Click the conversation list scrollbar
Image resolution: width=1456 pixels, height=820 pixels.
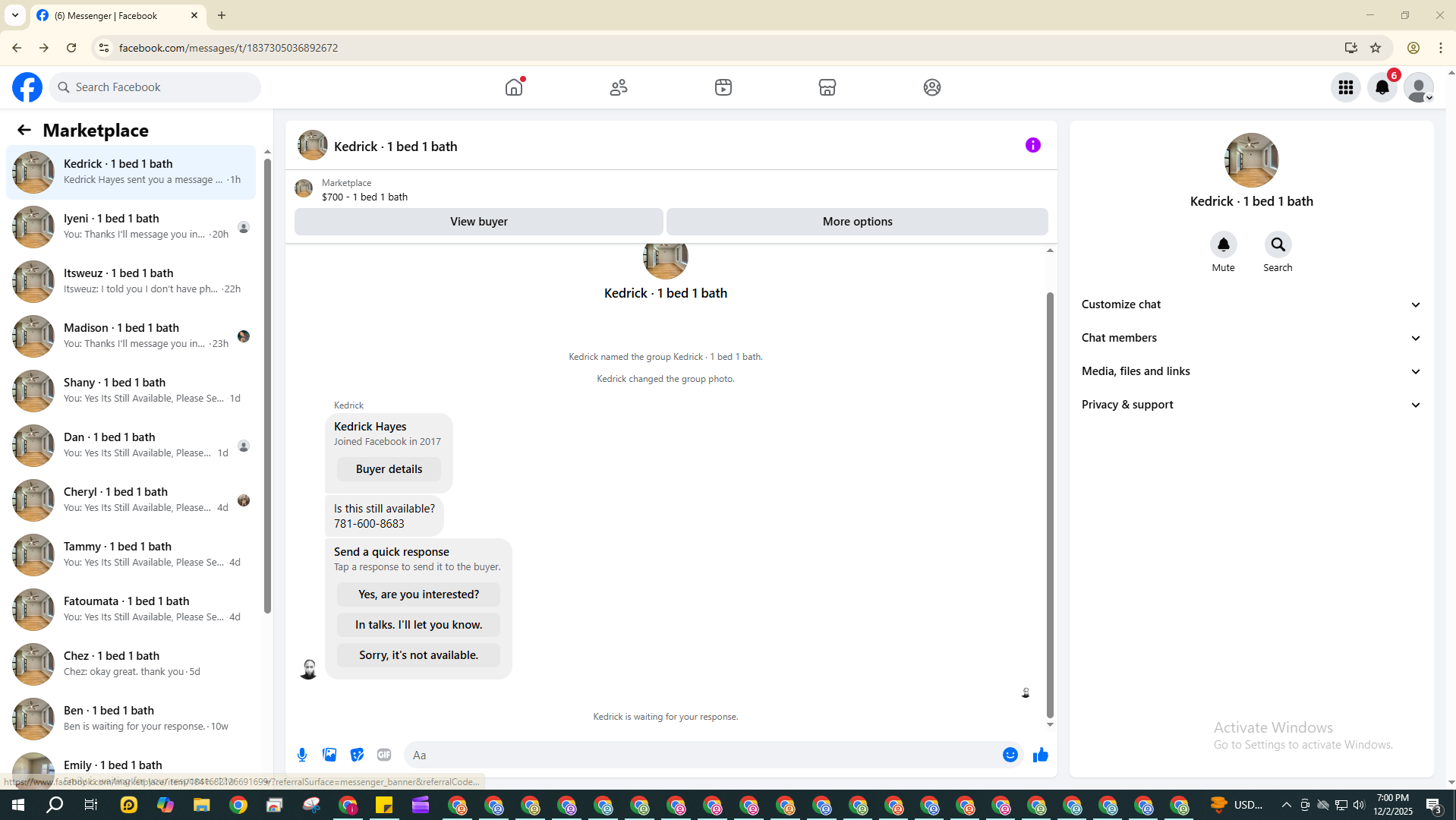coord(267,386)
